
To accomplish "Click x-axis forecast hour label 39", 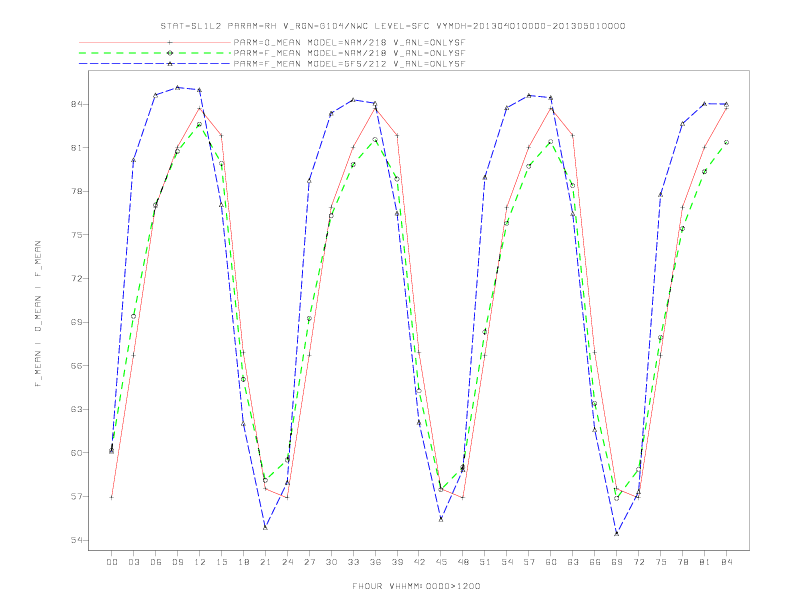I will 397,562.
